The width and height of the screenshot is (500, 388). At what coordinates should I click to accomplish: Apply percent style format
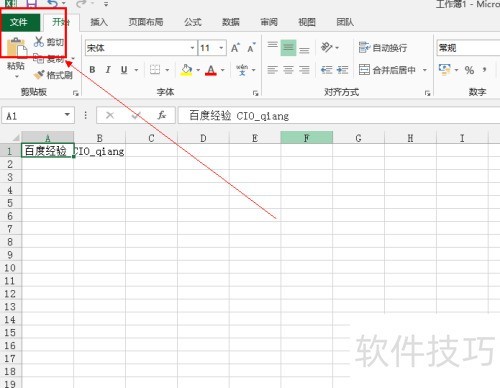tap(469, 70)
